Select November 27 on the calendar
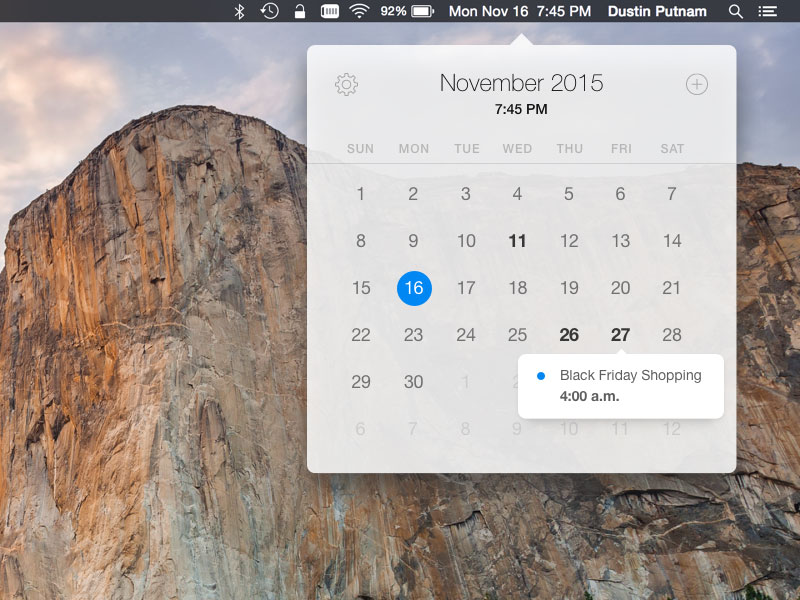 [x=620, y=335]
